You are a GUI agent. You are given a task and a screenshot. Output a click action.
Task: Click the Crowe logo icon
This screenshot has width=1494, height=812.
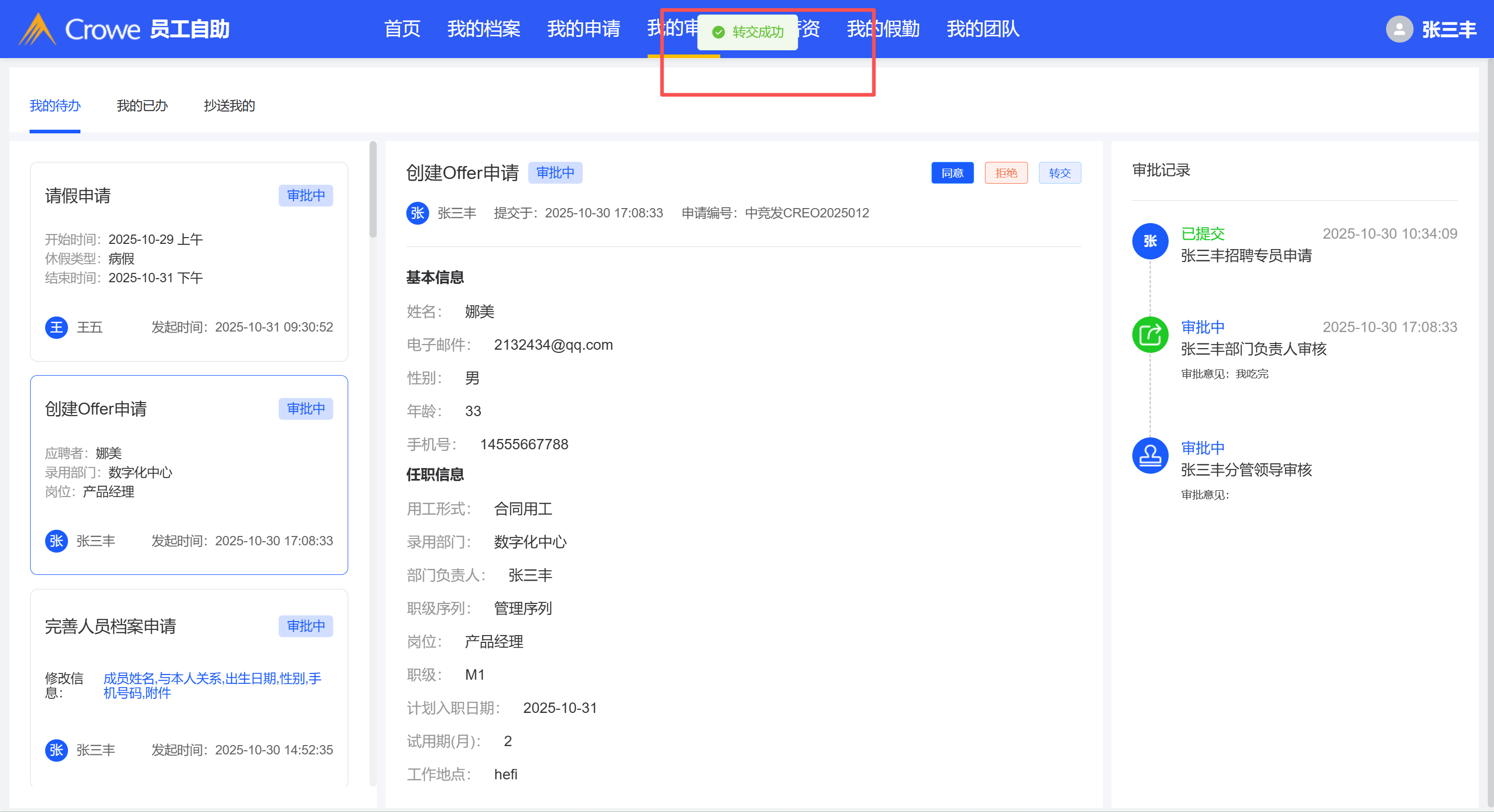[x=37, y=29]
